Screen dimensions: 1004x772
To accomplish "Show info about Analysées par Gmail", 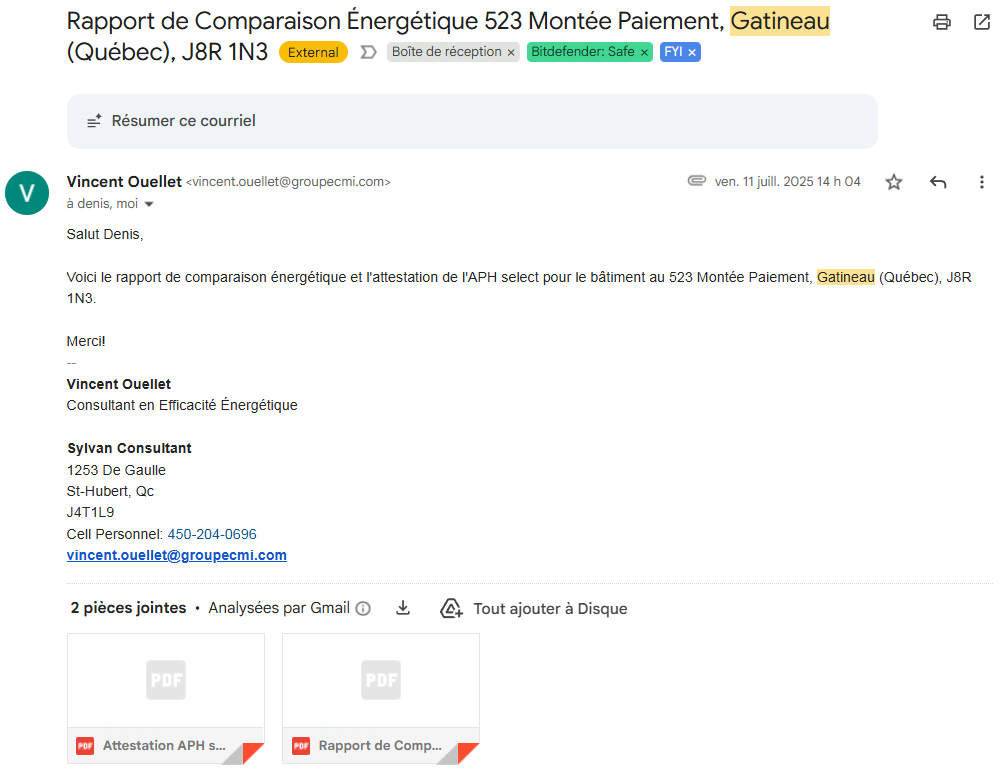I will (363, 608).
